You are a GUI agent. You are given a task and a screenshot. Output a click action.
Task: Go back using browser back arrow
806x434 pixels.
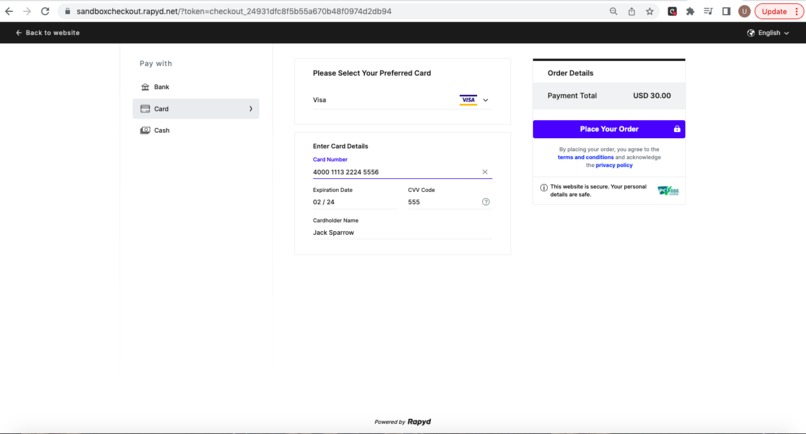[9, 11]
